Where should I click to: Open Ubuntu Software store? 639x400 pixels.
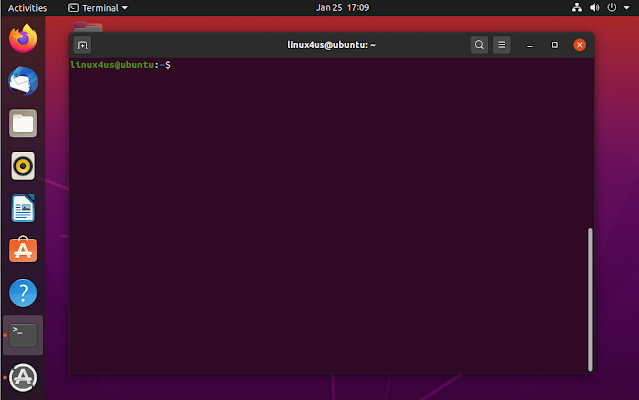(23, 250)
